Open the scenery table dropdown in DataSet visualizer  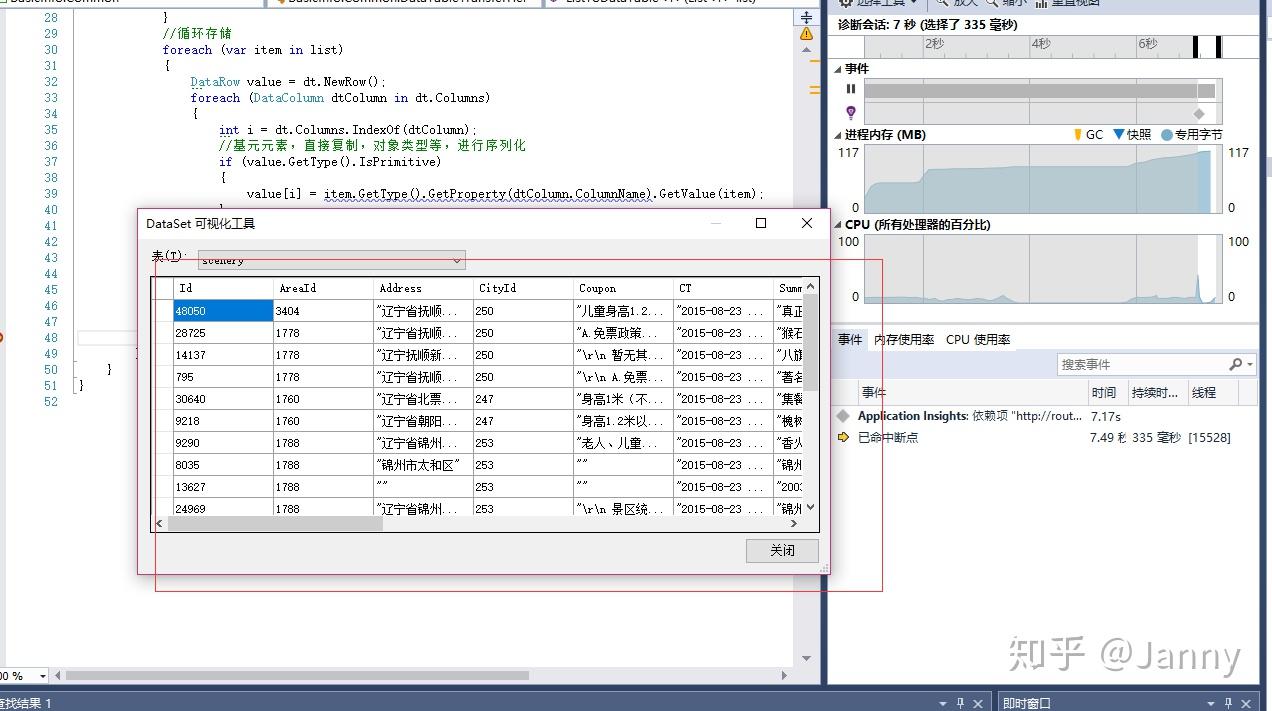coord(458,260)
